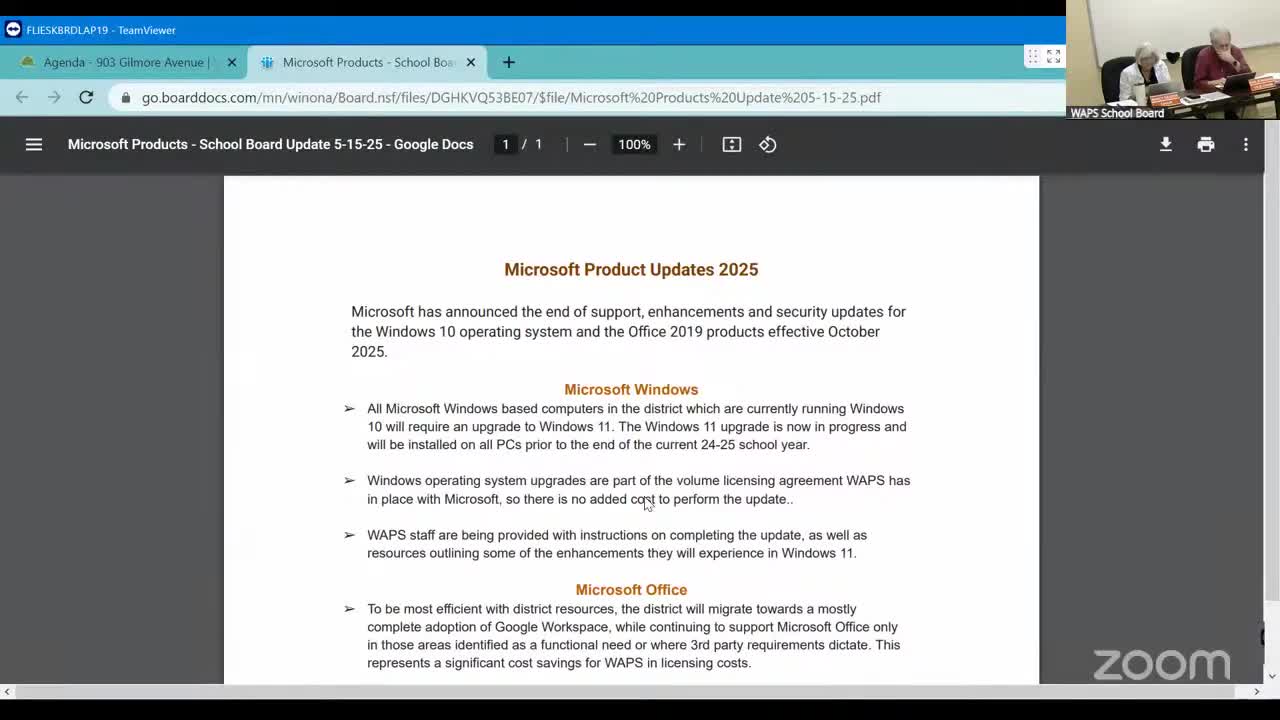Screen dimensions: 1280x720
Task: Go back in browser history
Action: pyautogui.click(x=22, y=97)
